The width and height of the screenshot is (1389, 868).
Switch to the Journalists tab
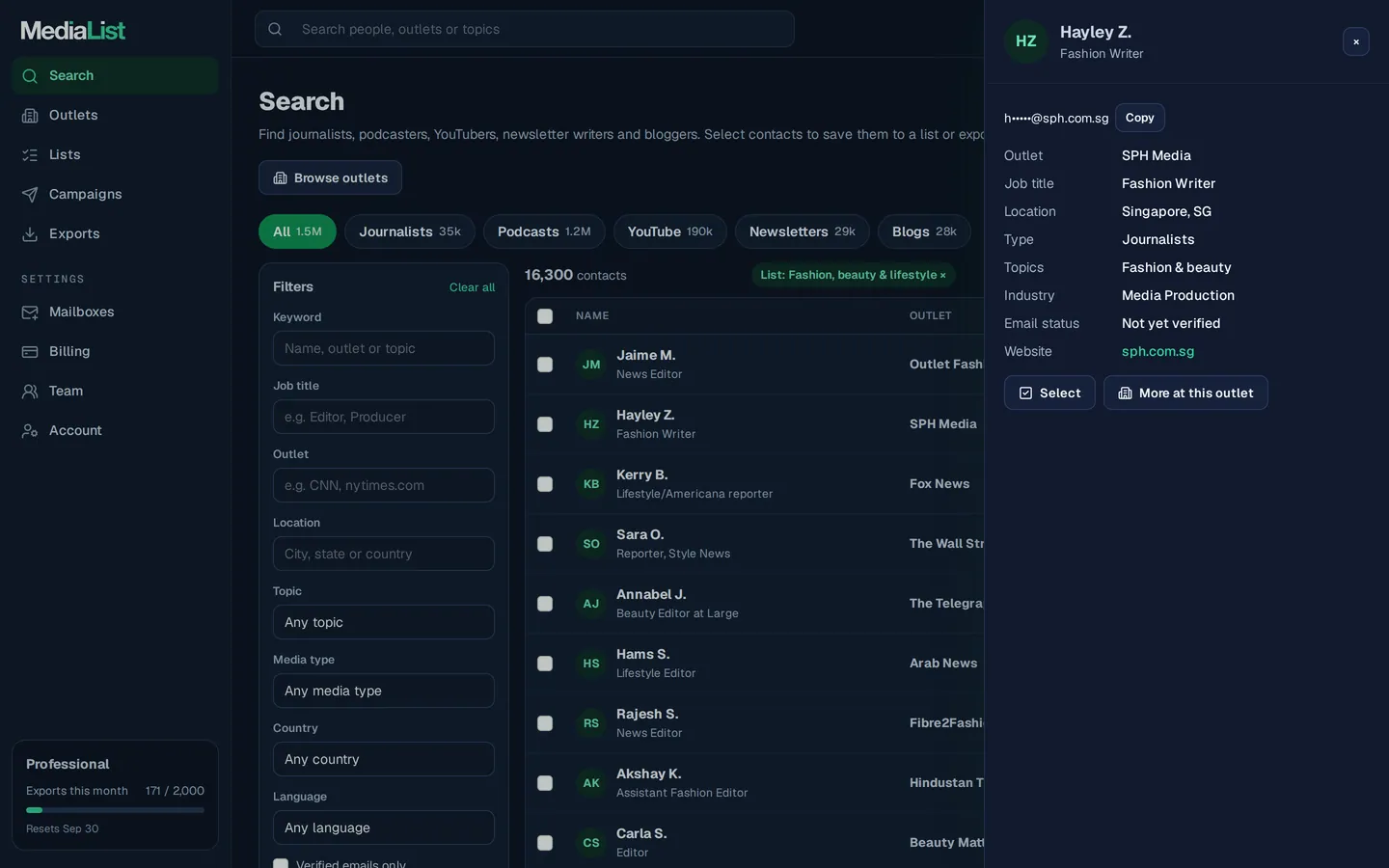[410, 231]
